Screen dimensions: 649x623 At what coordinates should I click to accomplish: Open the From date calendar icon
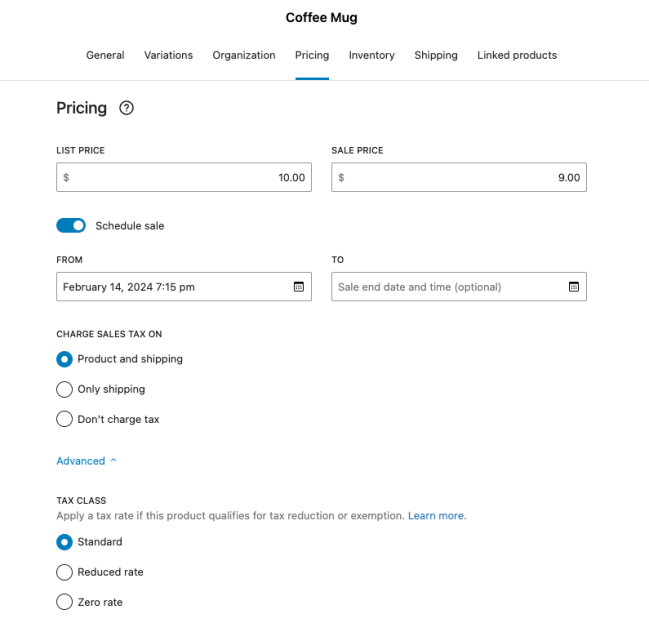(298, 287)
